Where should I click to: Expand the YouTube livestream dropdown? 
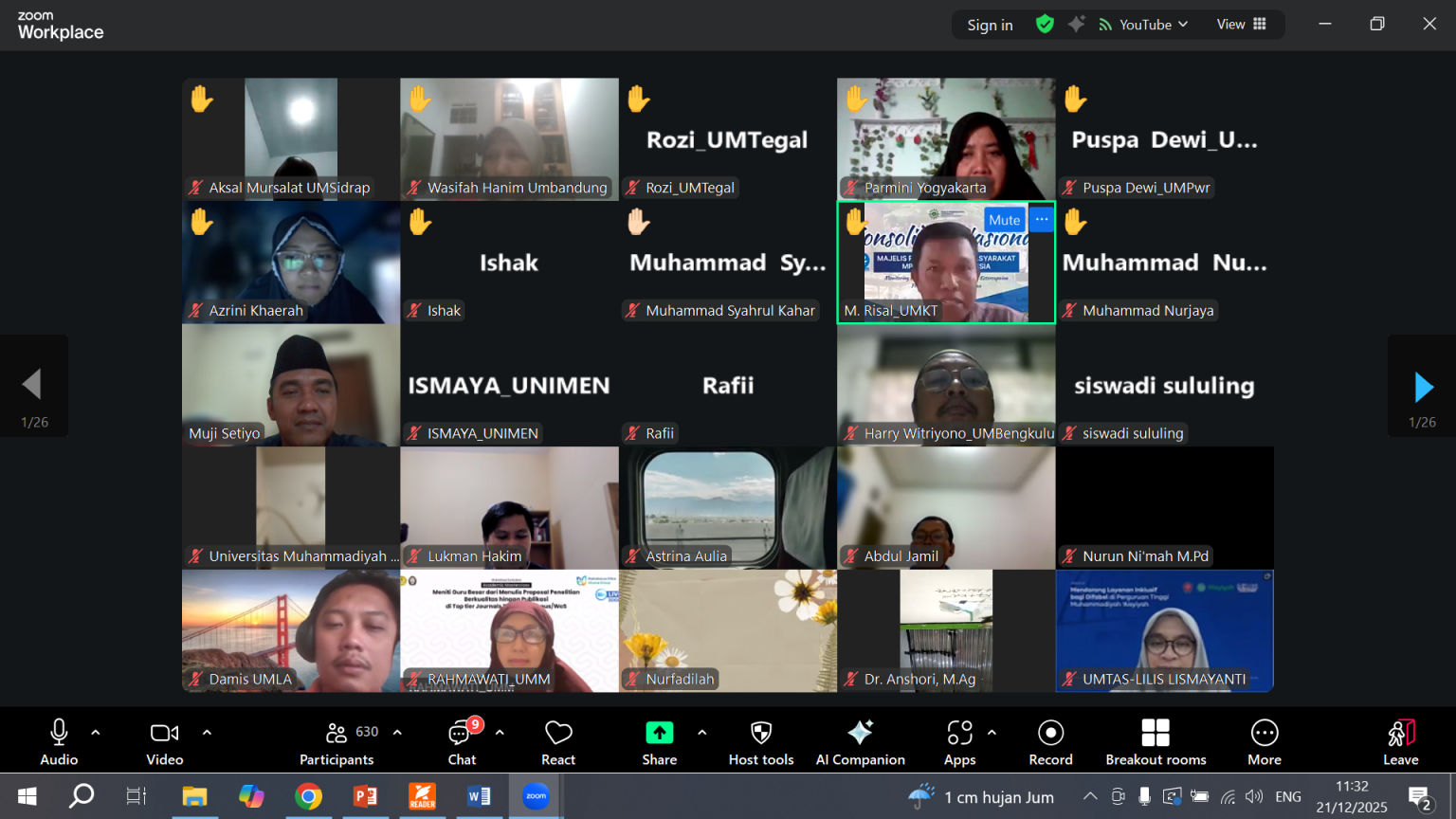pyautogui.click(x=1143, y=25)
